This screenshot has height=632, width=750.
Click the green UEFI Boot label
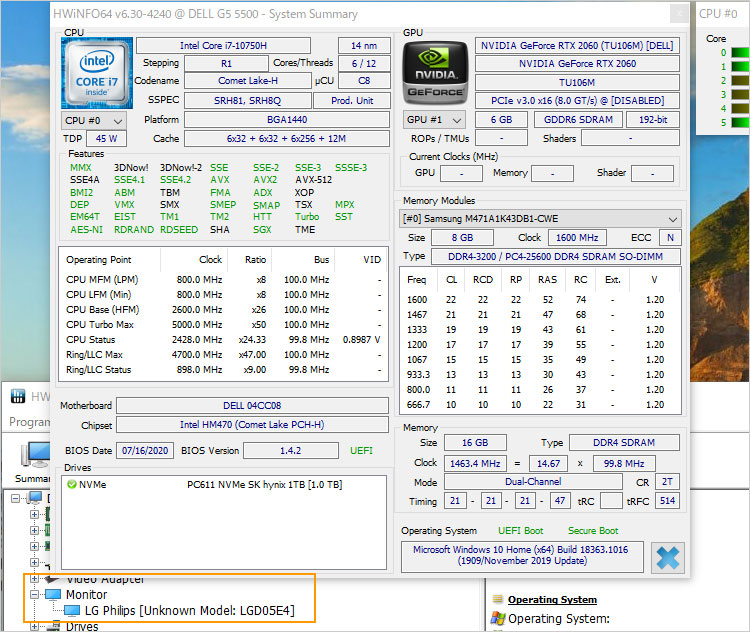[x=520, y=531]
